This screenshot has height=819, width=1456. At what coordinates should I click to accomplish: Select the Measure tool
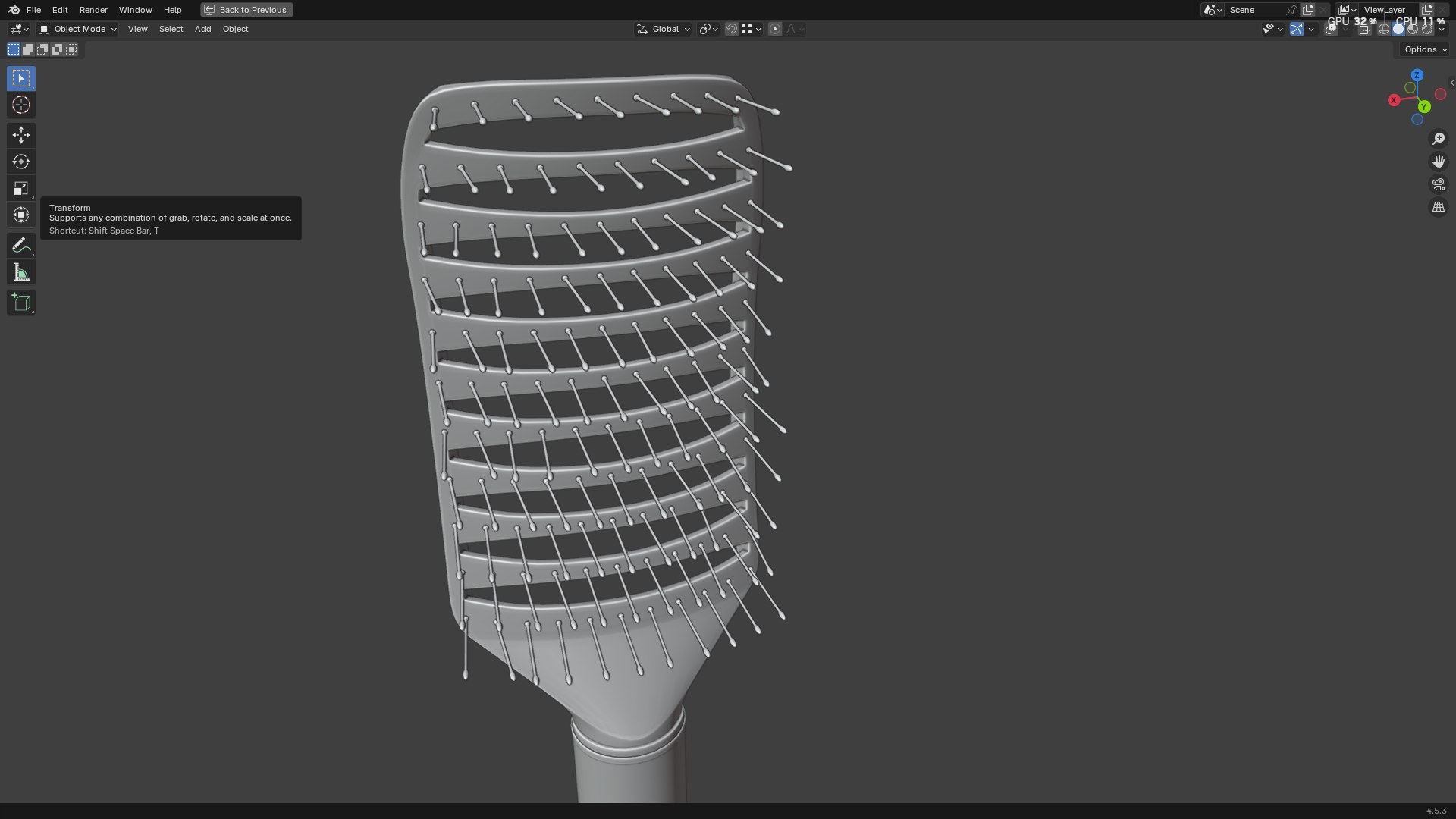coord(21,272)
